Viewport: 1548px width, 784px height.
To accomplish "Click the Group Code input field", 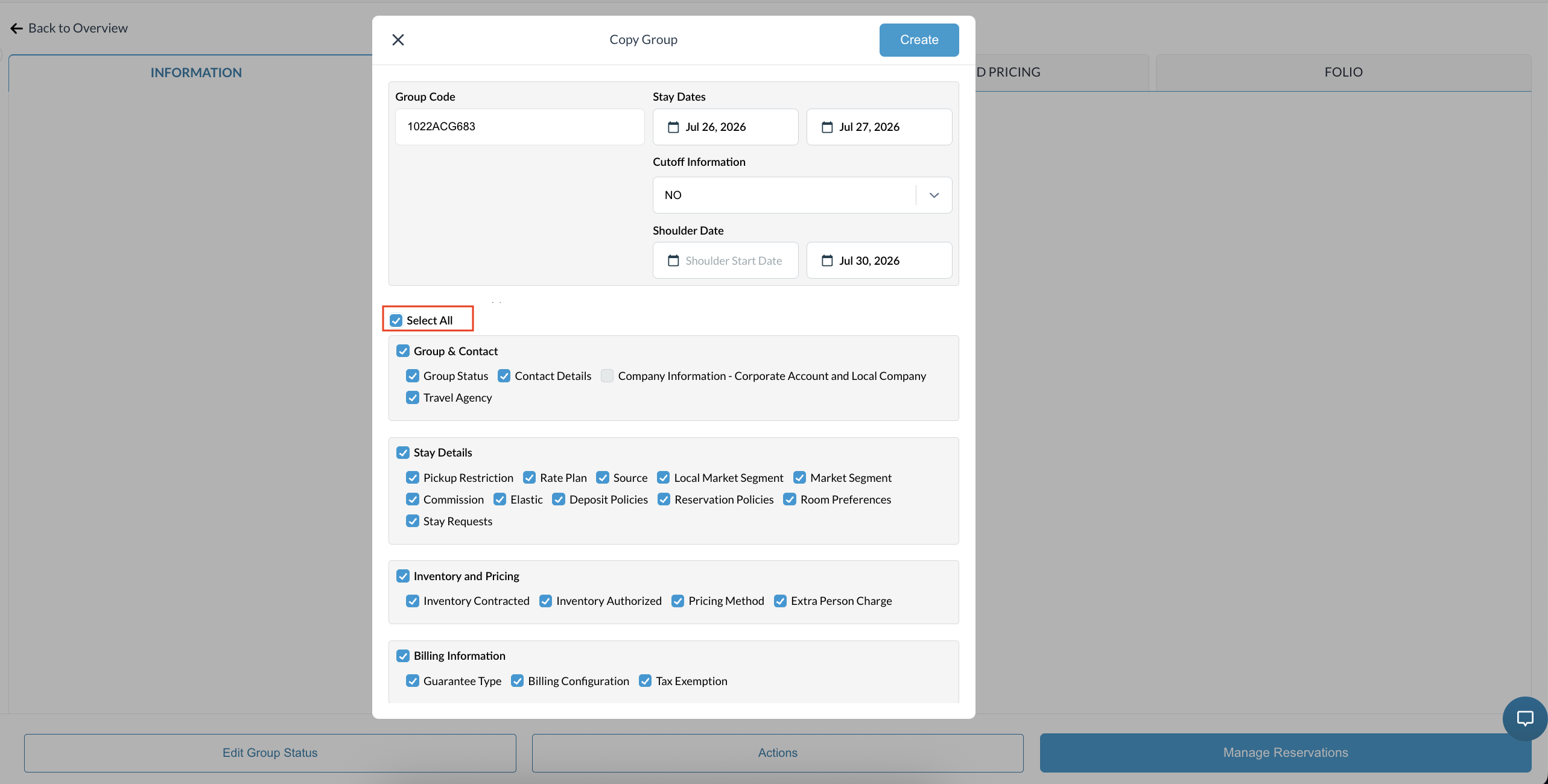I will (519, 127).
